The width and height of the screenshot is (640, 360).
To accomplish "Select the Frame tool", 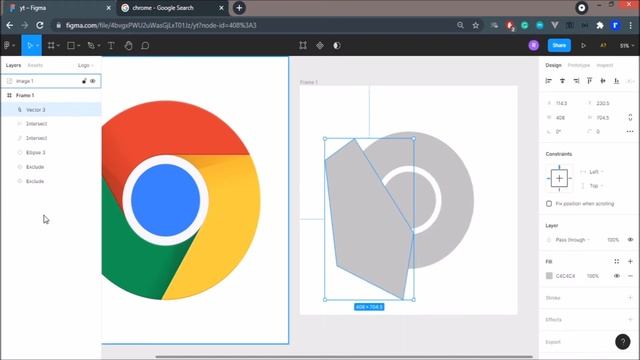I will tap(51, 46).
